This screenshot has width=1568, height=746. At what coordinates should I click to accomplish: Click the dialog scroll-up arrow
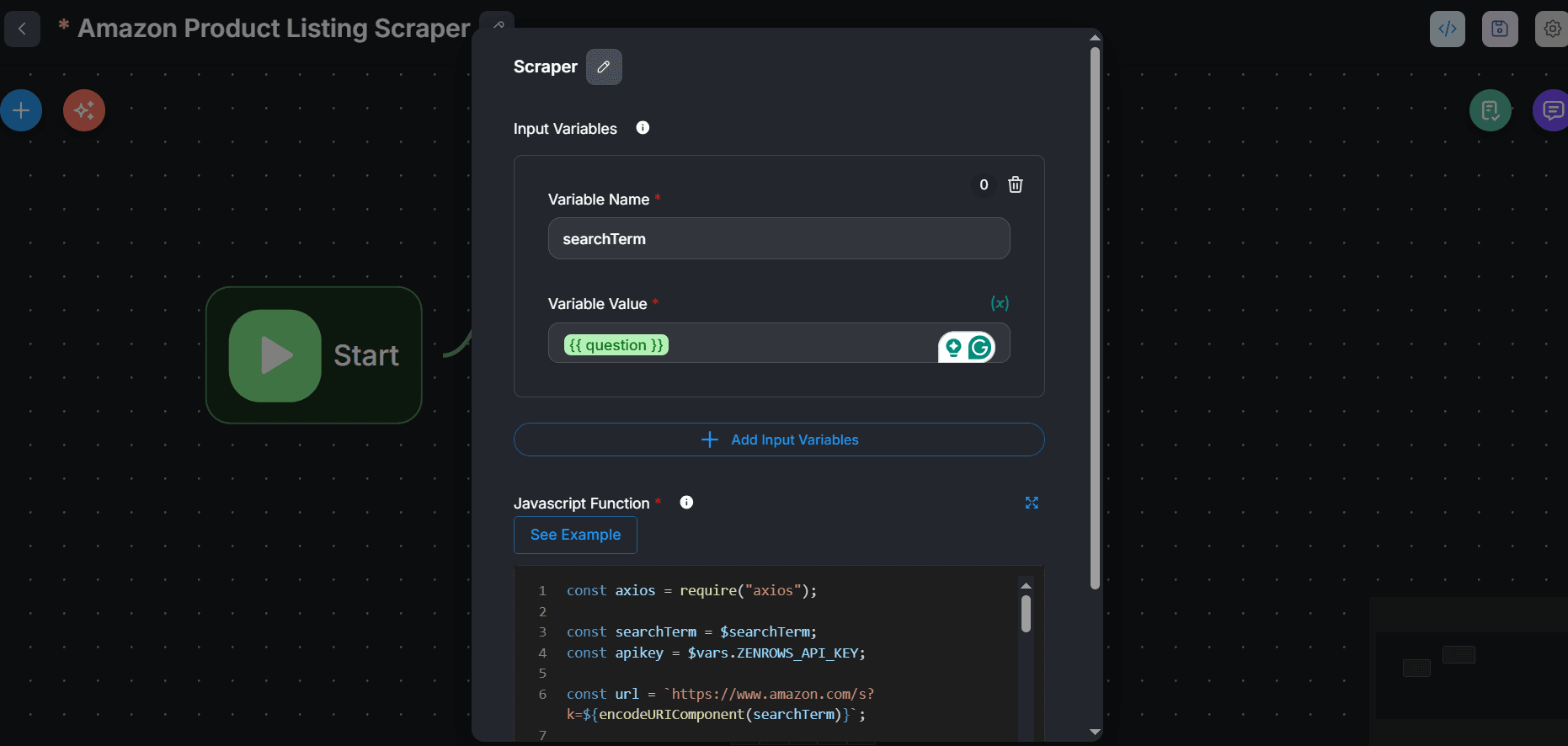pyautogui.click(x=1095, y=38)
